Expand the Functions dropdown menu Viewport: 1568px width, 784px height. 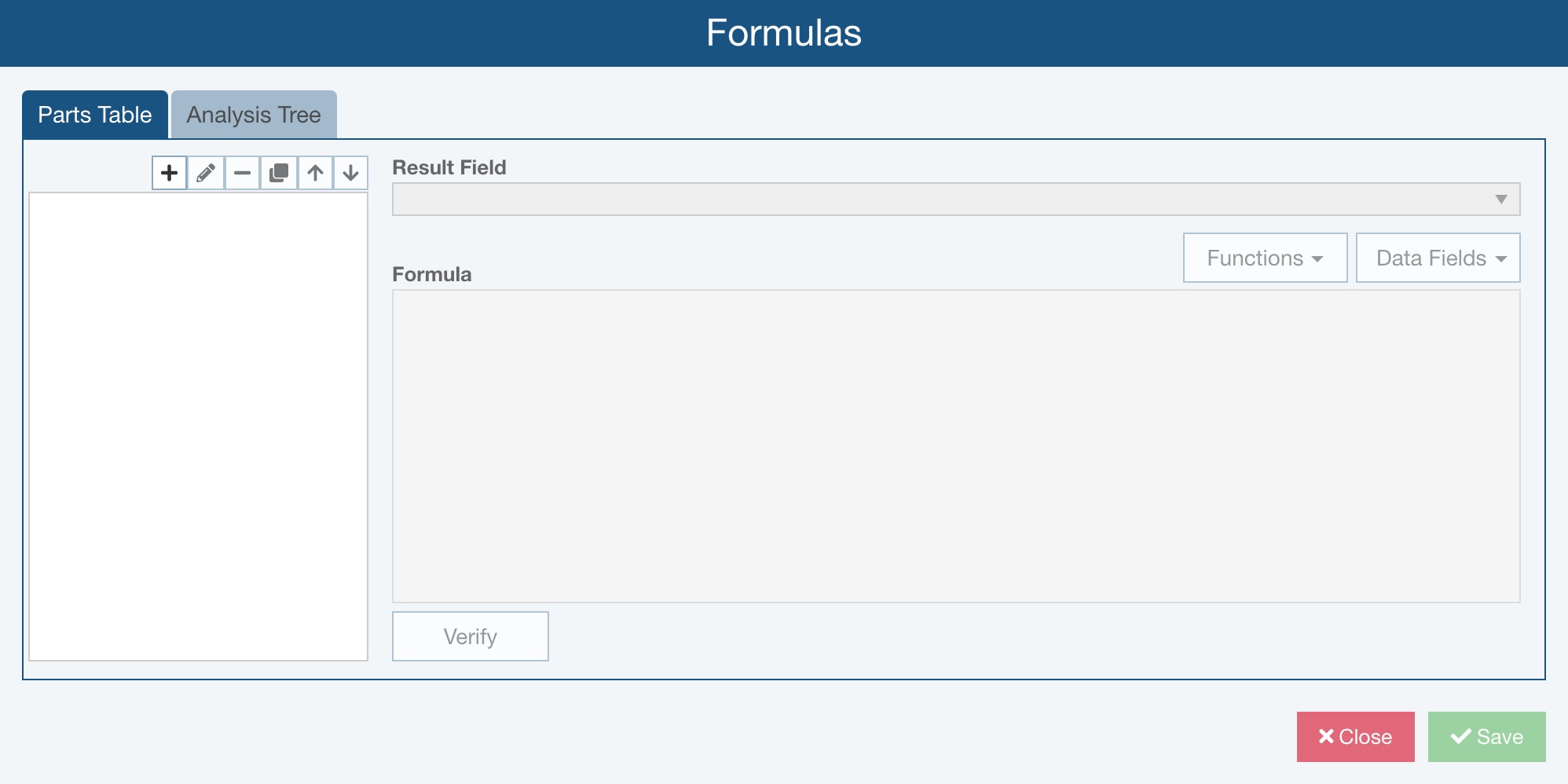[x=1265, y=258]
